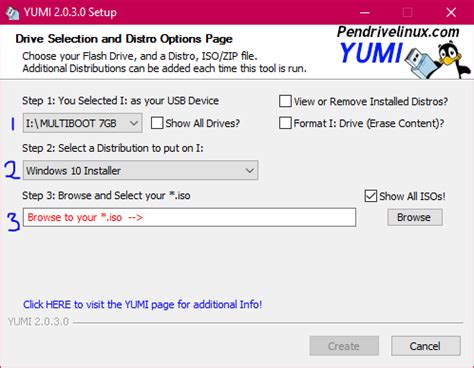Click 'Choose your Flash Drive' description line
Screen dimensions: 474x368
pos(140,56)
